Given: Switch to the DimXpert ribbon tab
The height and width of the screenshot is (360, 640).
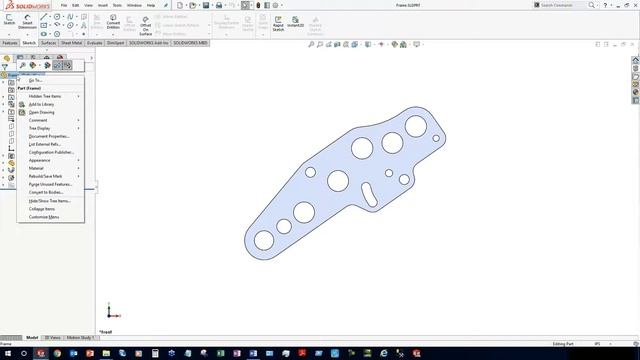Looking at the screenshot, I should point(116,43).
